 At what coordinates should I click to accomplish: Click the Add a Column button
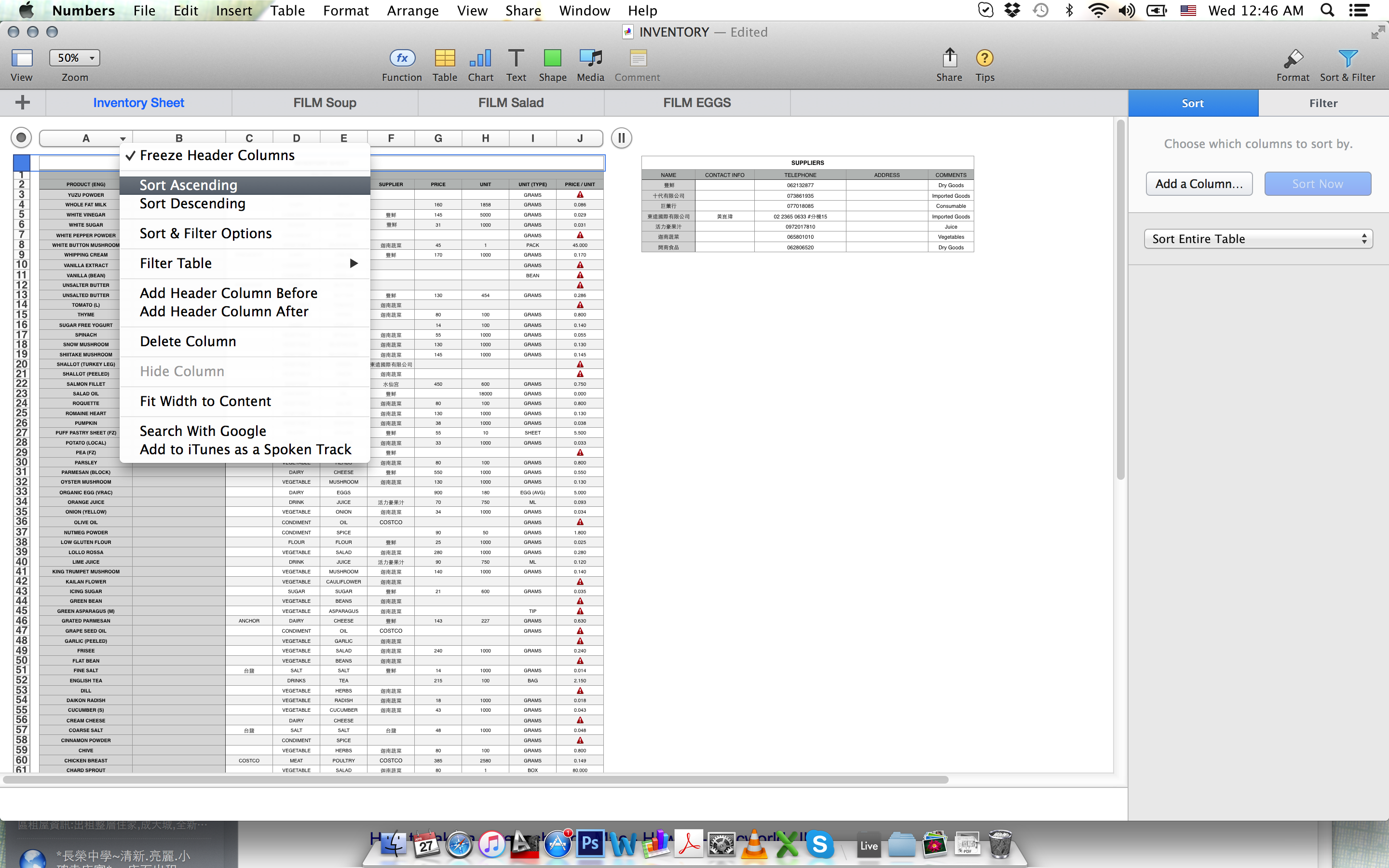point(1199,184)
